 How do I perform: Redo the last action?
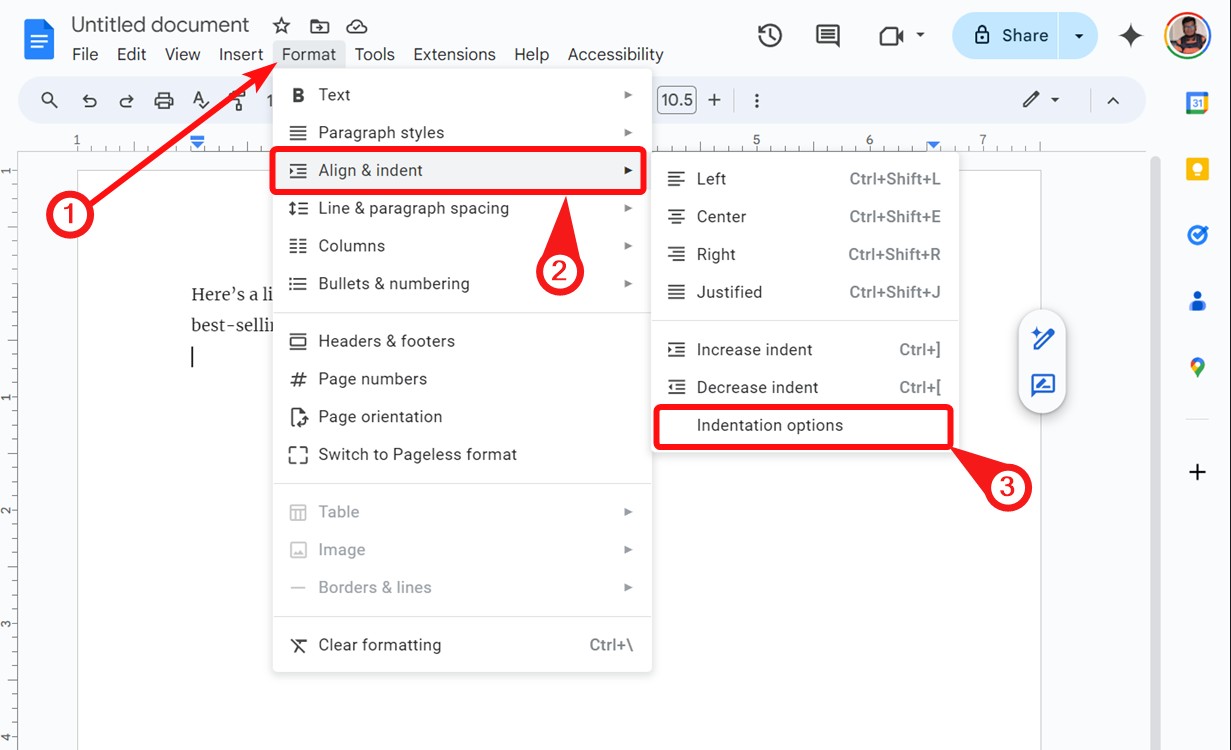click(125, 100)
